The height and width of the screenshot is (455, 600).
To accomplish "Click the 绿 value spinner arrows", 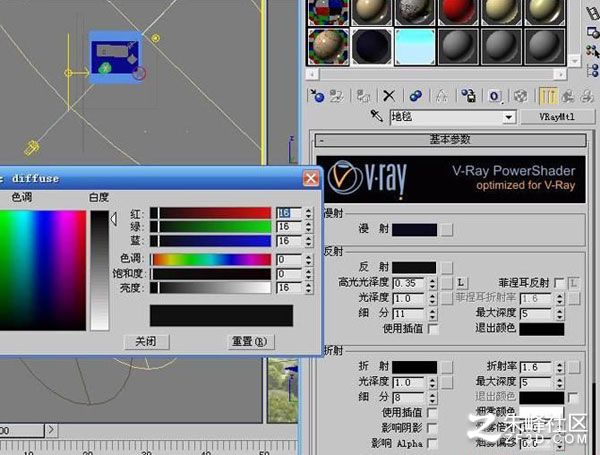I will [x=308, y=227].
